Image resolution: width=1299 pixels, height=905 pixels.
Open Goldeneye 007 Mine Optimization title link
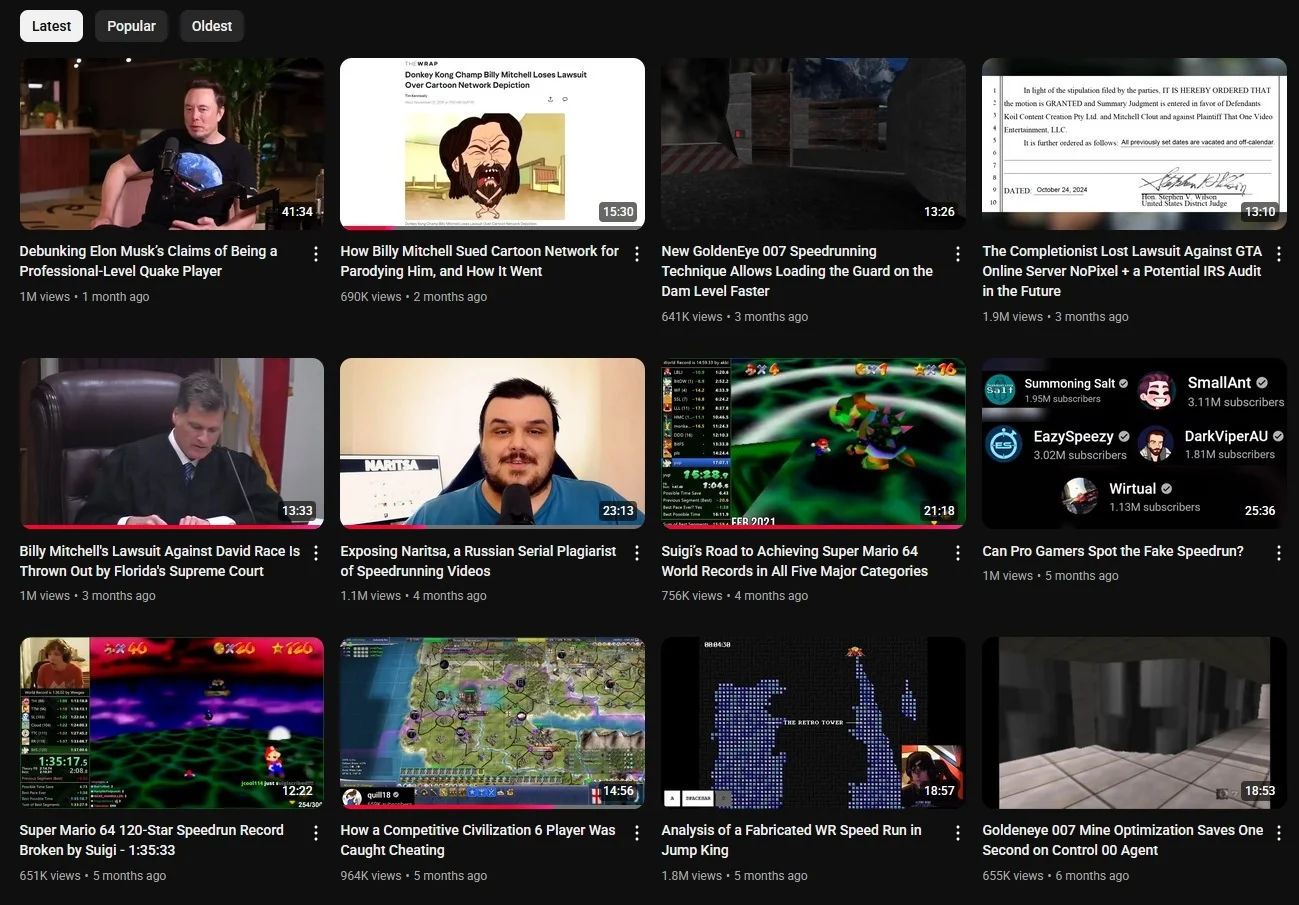coord(1123,840)
